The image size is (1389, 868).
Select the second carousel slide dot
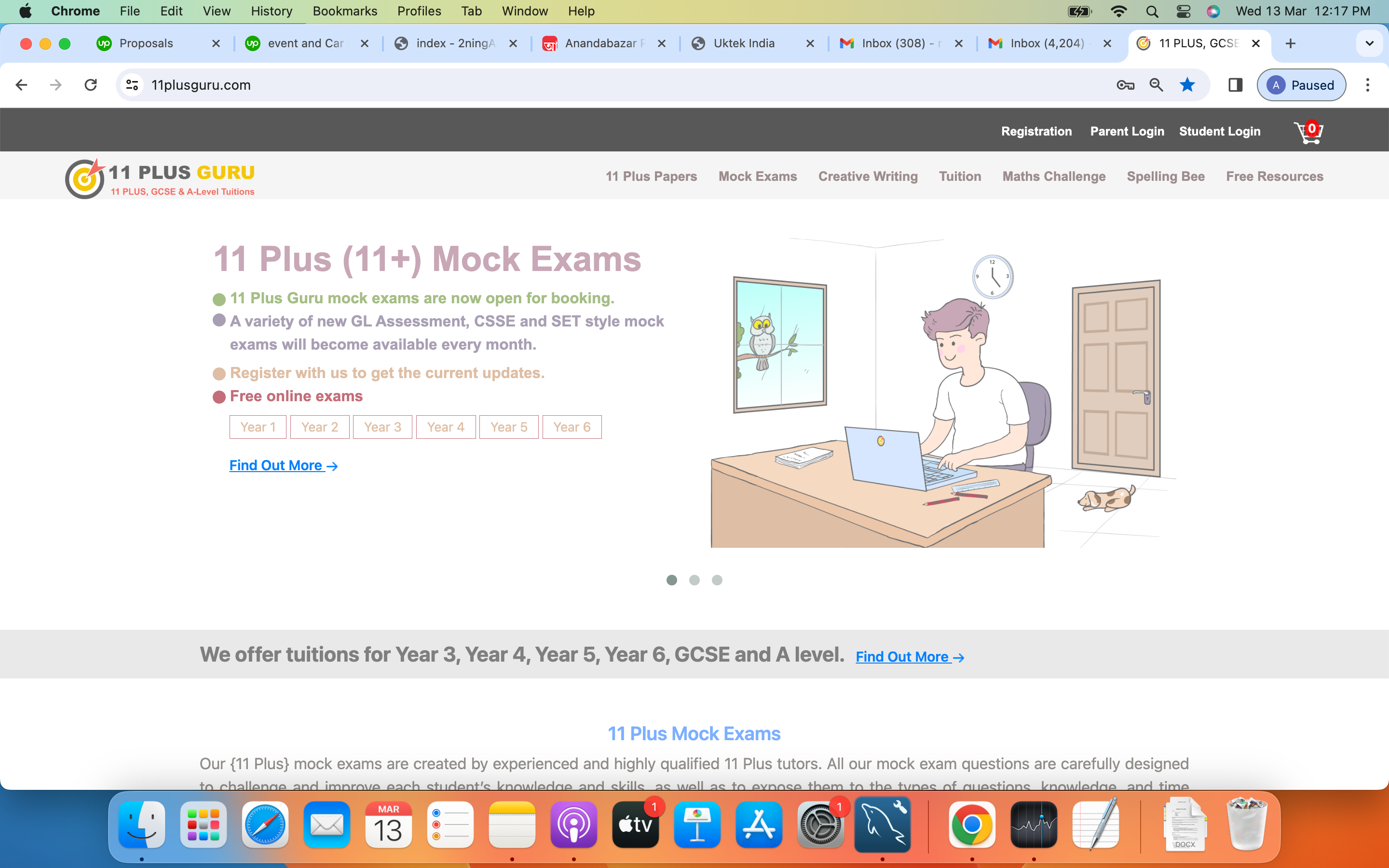coord(694,580)
